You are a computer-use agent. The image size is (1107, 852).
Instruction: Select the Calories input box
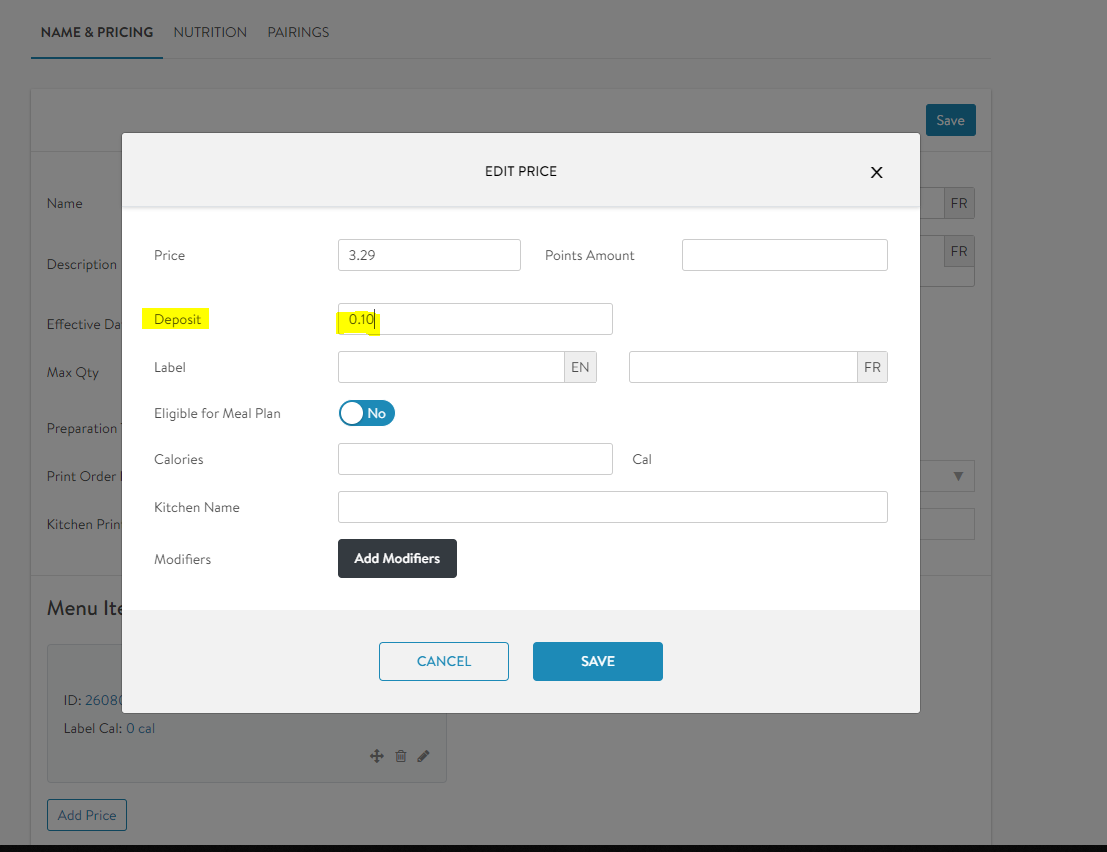point(475,459)
